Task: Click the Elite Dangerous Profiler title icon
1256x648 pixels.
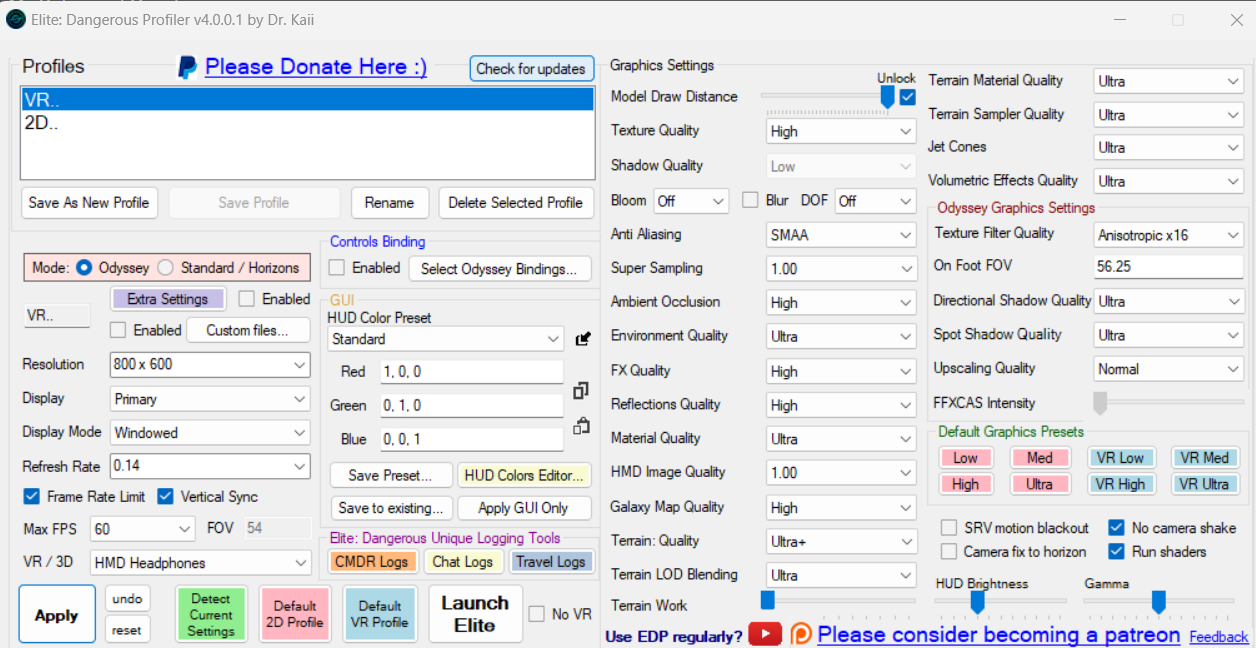Action: pyautogui.click(x=16, y=19)
